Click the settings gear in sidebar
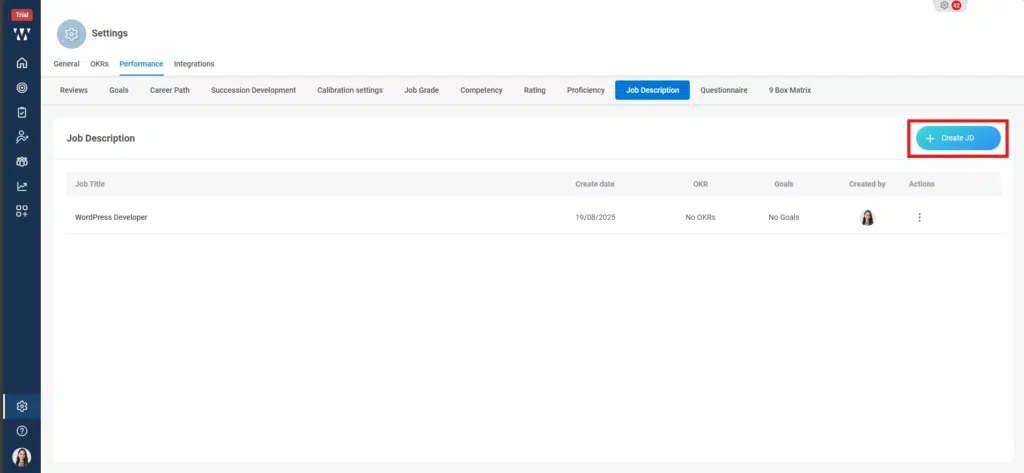Image resolution: width=1024 pixels, height=473 pixels. point(22,406)
